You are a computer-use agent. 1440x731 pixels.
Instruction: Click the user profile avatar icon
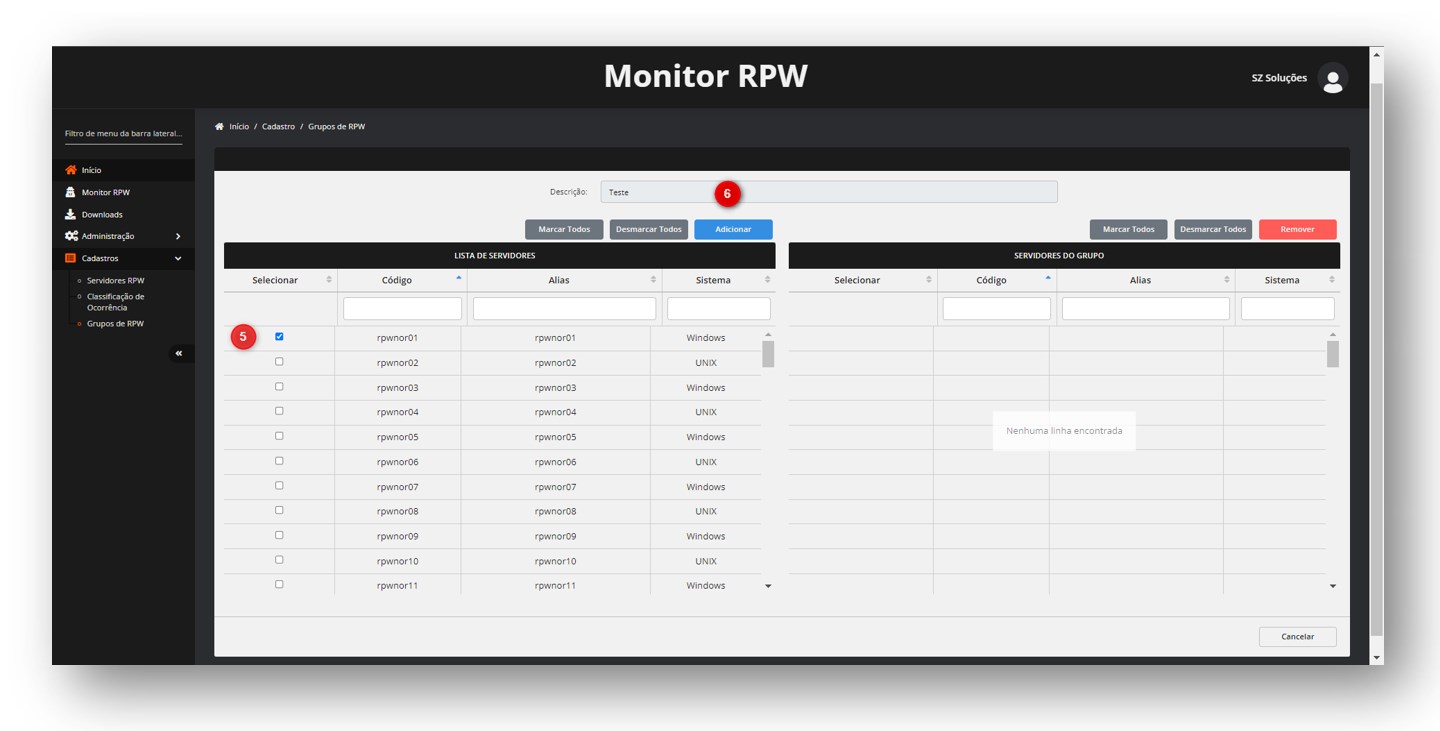(x=1332, y=78)
